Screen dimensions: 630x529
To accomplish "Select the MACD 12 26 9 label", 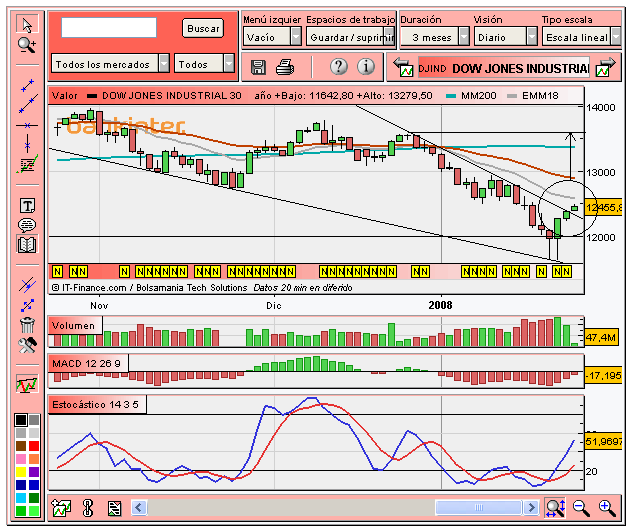I will point(86,364).
